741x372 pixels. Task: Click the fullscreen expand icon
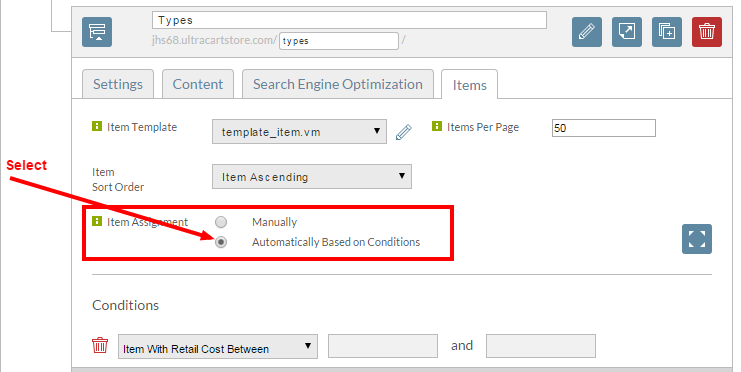coord(697,239)
